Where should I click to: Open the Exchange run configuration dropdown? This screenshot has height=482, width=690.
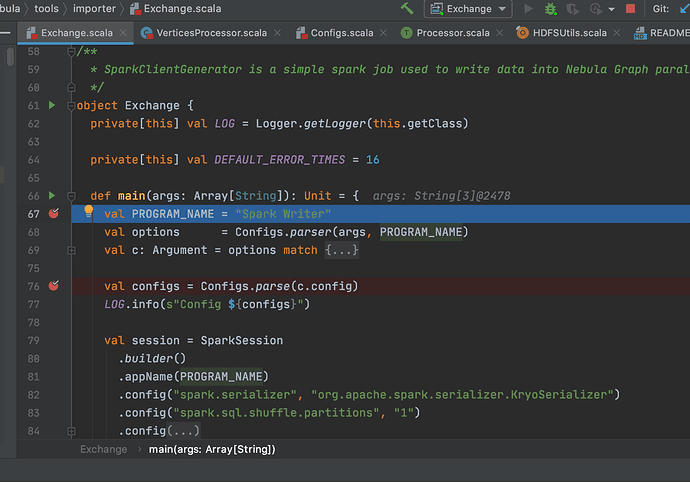(468, 9)
